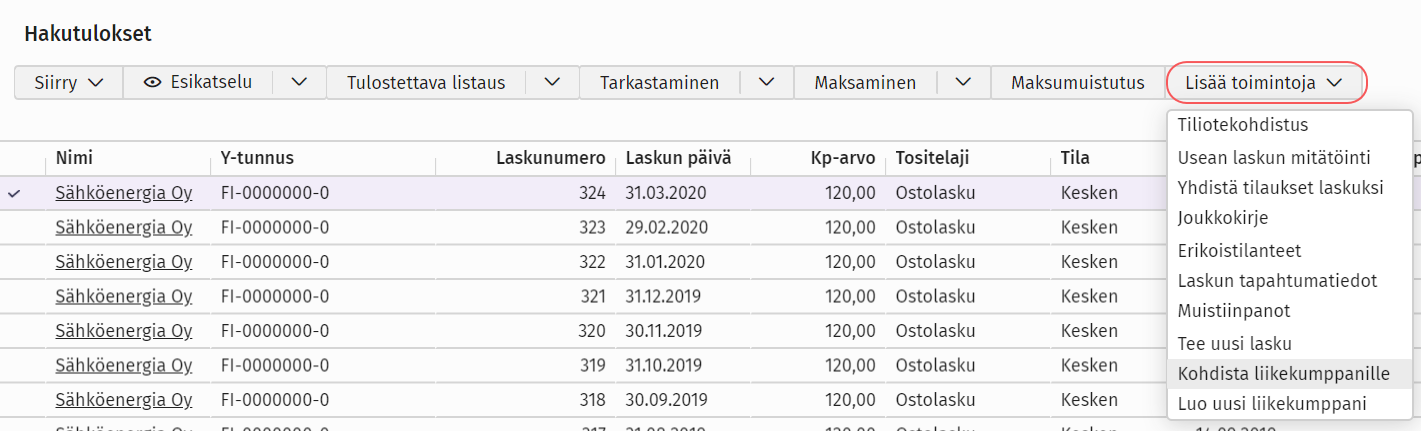Sort by the Tila column header
The height and width of the screenshot is (431, 1421).
click(x=1075, y=158)
